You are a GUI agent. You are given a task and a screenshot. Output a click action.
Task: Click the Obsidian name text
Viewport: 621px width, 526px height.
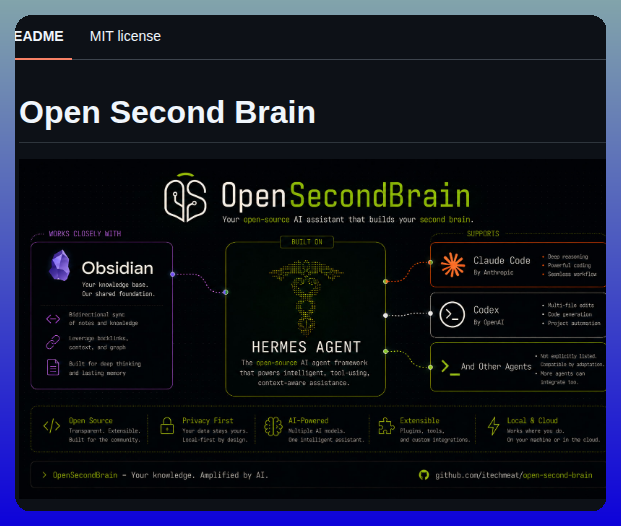118,269
